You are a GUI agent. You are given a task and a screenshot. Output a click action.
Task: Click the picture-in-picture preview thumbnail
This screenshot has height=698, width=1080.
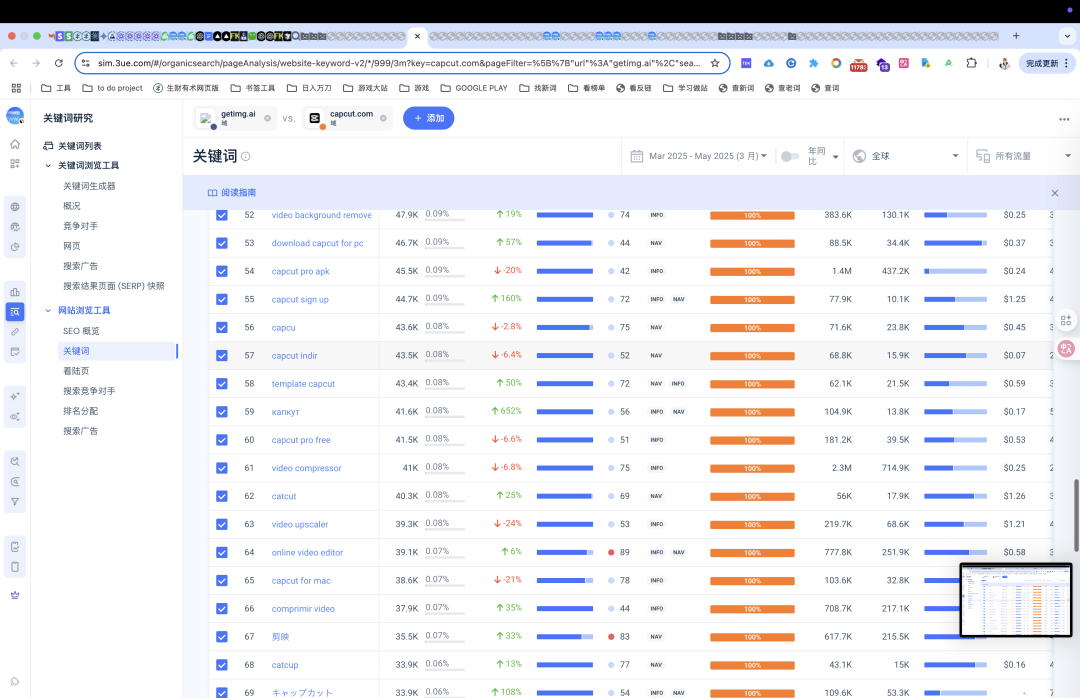[x=1016, y=600]
